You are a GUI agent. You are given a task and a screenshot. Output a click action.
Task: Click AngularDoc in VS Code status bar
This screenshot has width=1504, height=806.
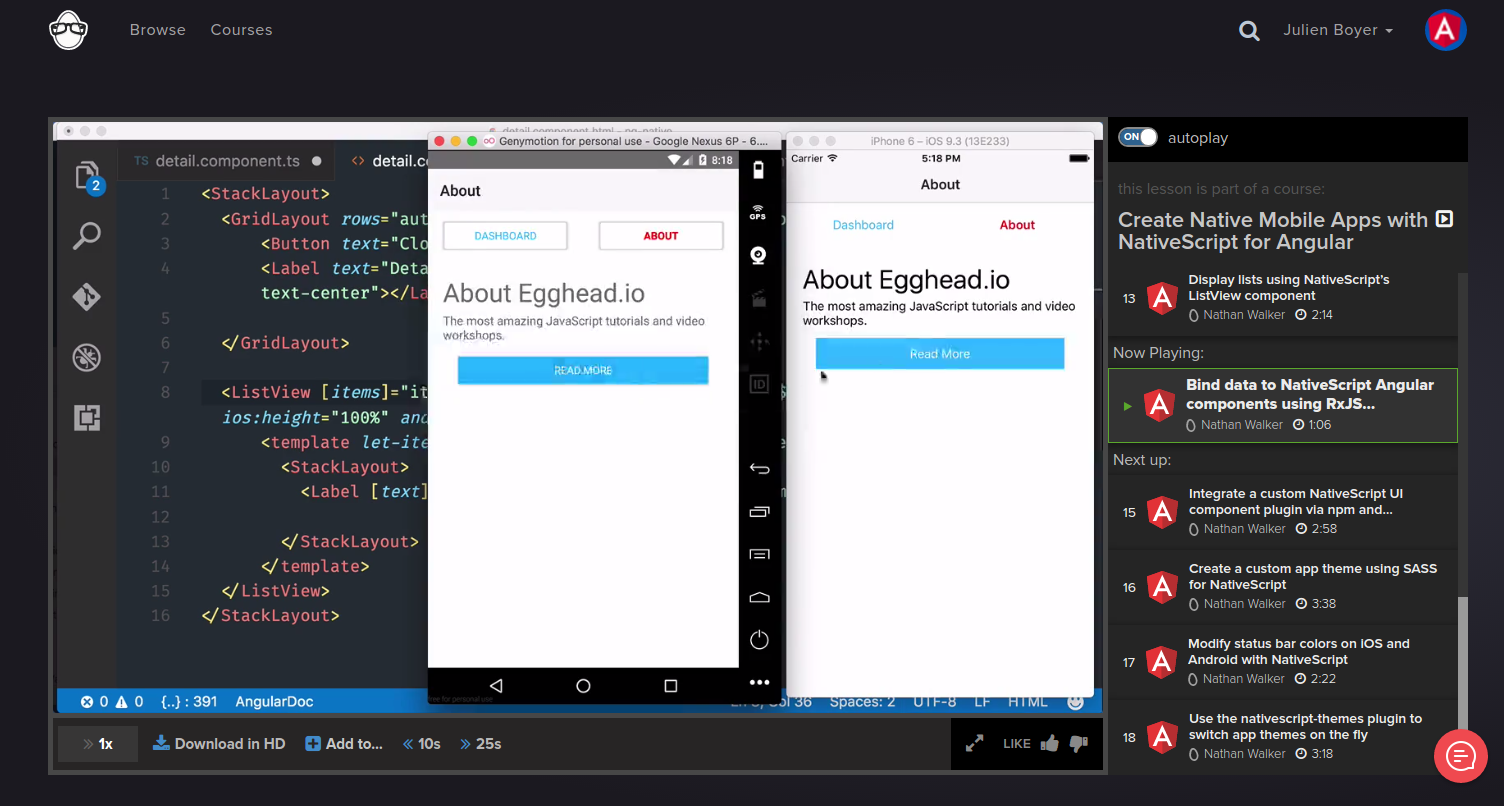(x=274, y=702)
